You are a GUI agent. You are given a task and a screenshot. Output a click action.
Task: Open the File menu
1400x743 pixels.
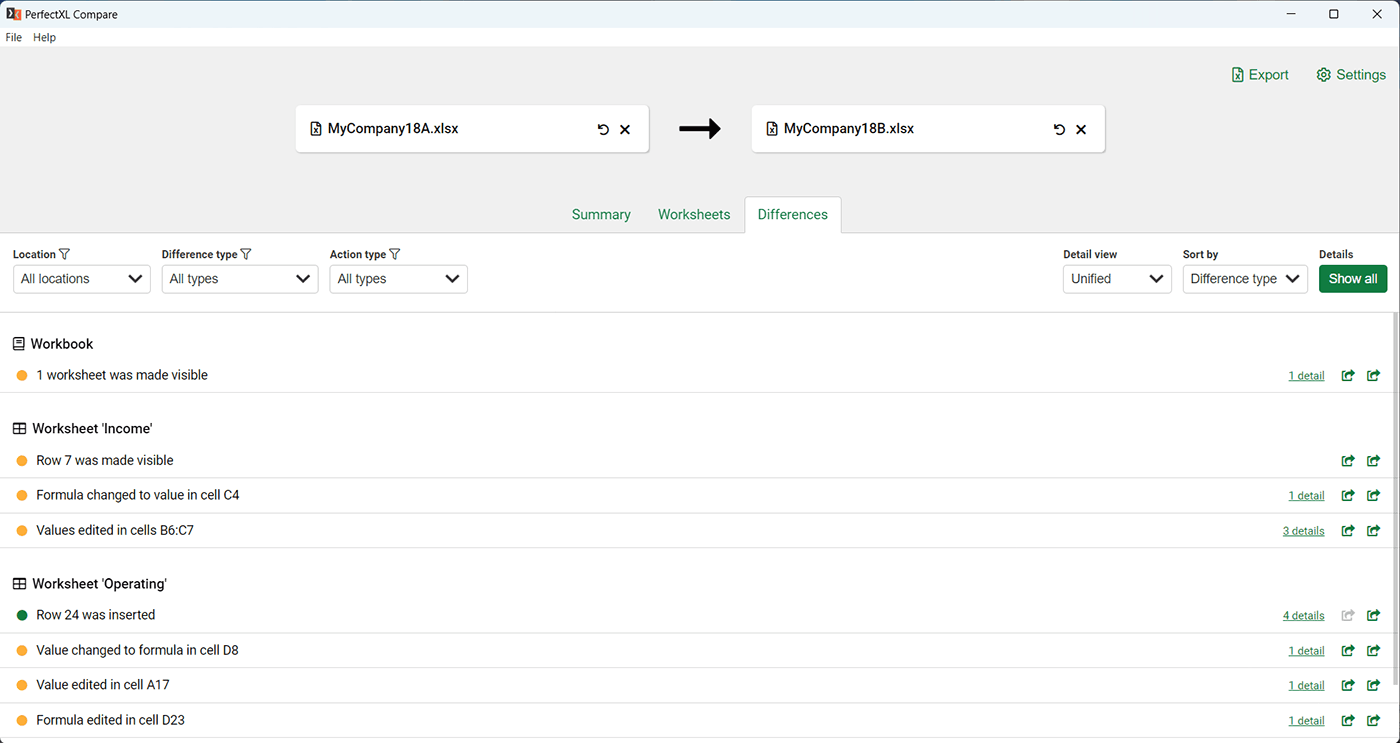coord(14,37)
